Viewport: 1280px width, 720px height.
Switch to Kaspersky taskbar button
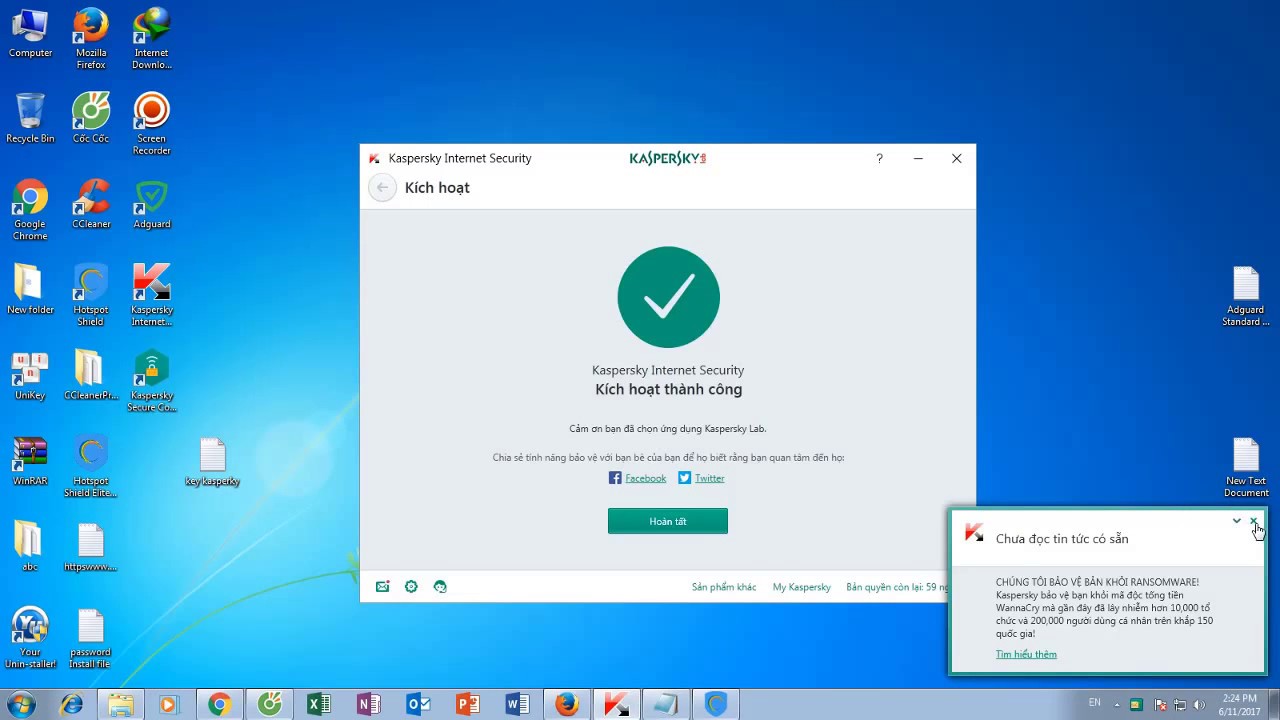[x=616, y=705]
